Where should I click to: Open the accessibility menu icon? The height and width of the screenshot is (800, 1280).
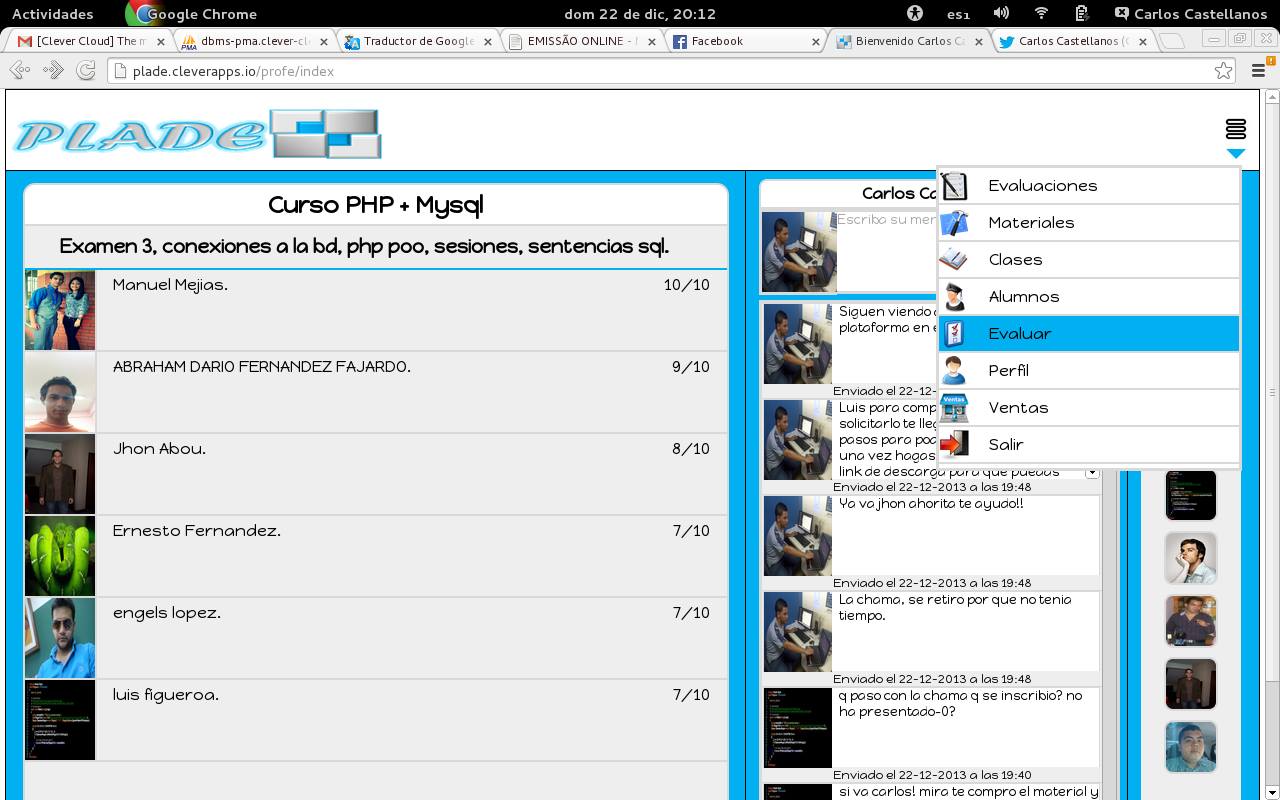914,13
